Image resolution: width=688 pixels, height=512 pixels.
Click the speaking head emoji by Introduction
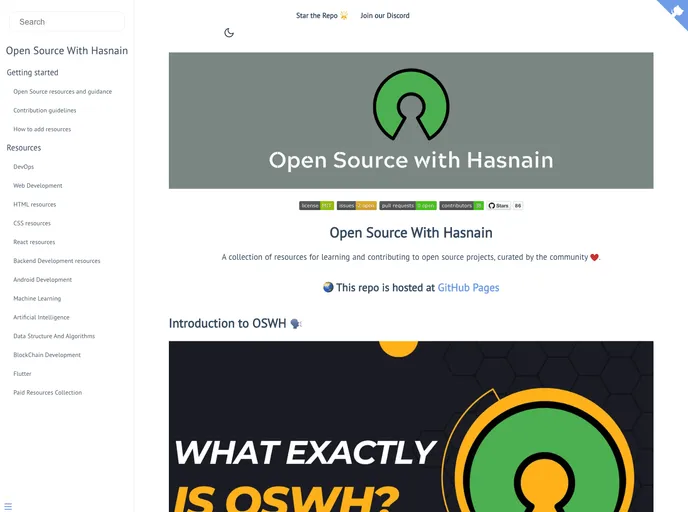click(x=296, y=324)
